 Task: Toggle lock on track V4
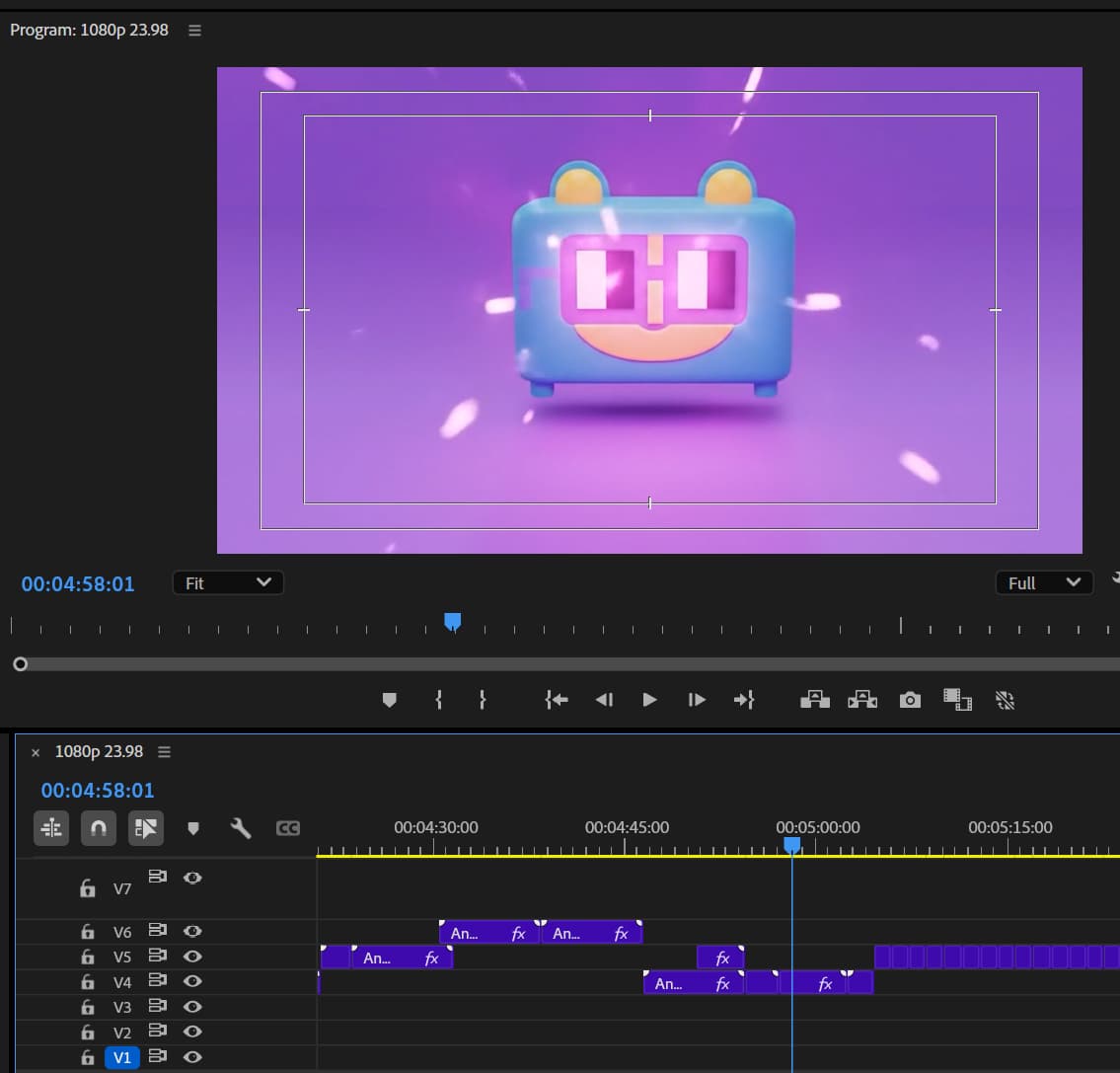pos(88,982)
